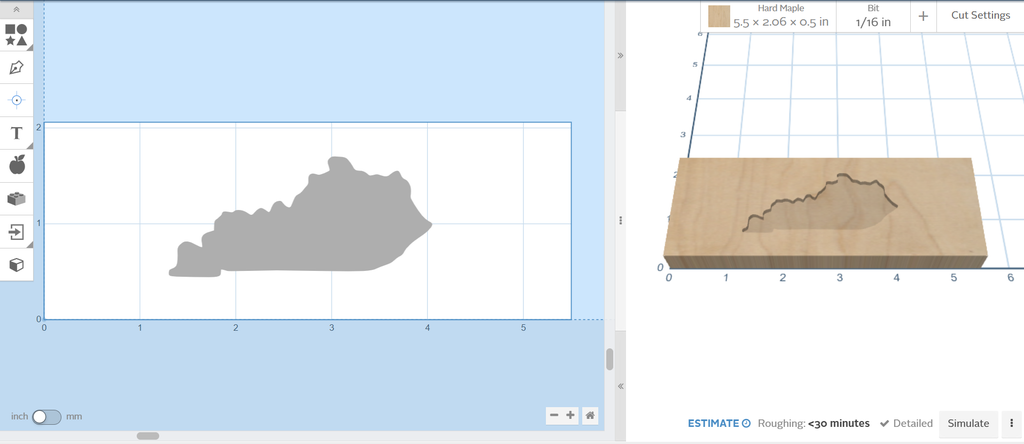
Task: Select the Pen drawing tool
Action: (16, 68)
